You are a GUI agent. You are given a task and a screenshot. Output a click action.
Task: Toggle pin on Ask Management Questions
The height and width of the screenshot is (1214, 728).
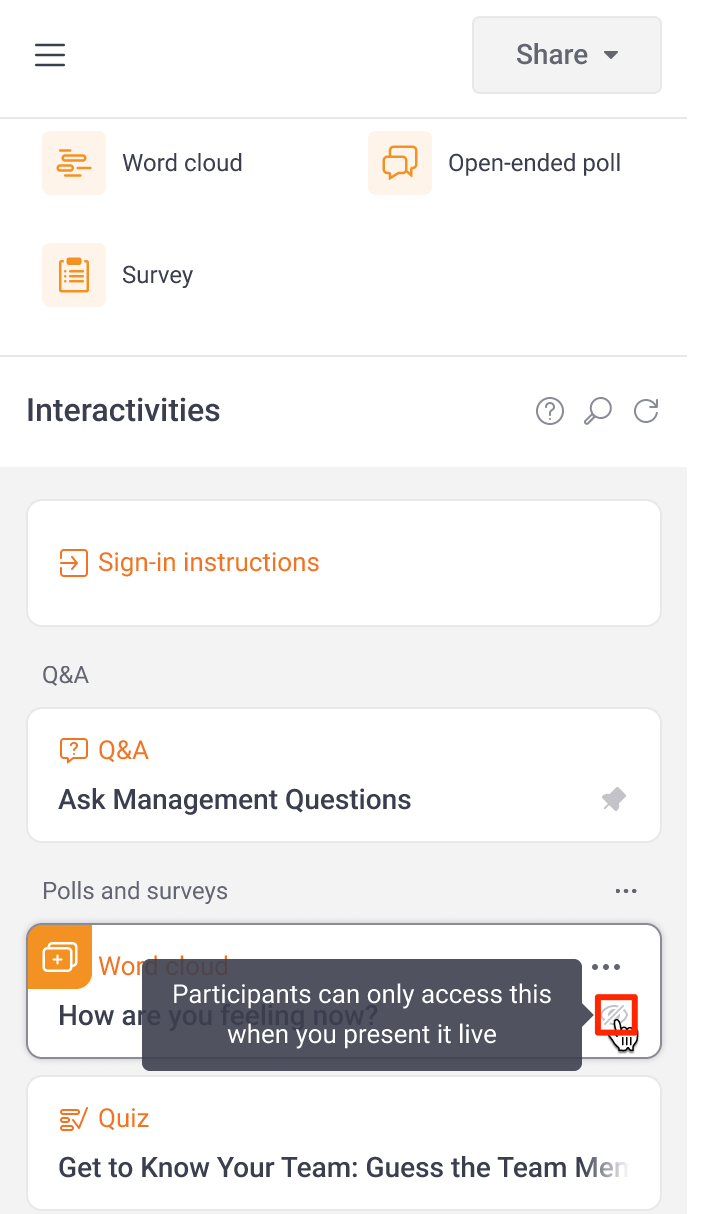tap(613, 800)
